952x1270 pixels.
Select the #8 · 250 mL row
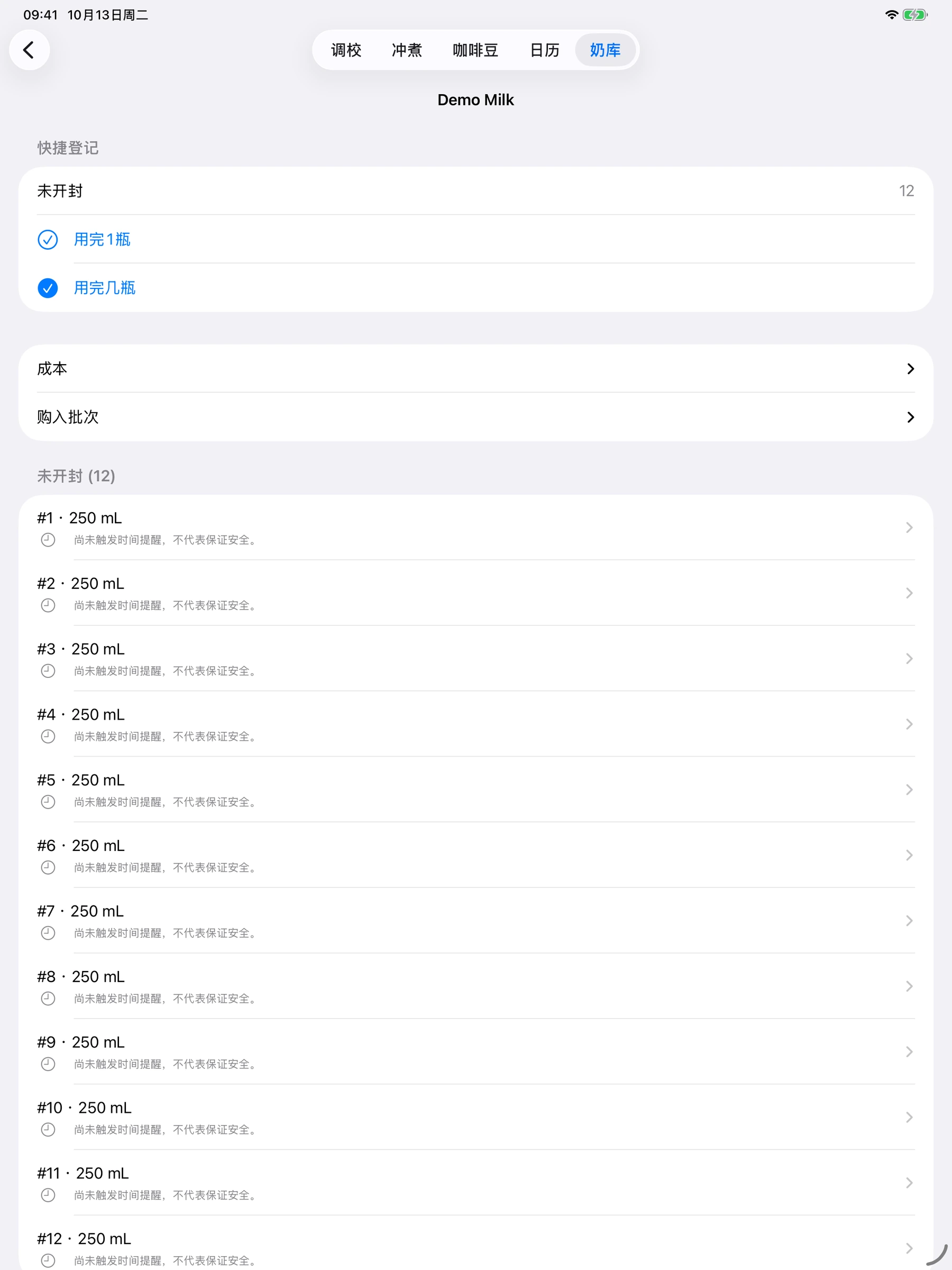[475, 986]
